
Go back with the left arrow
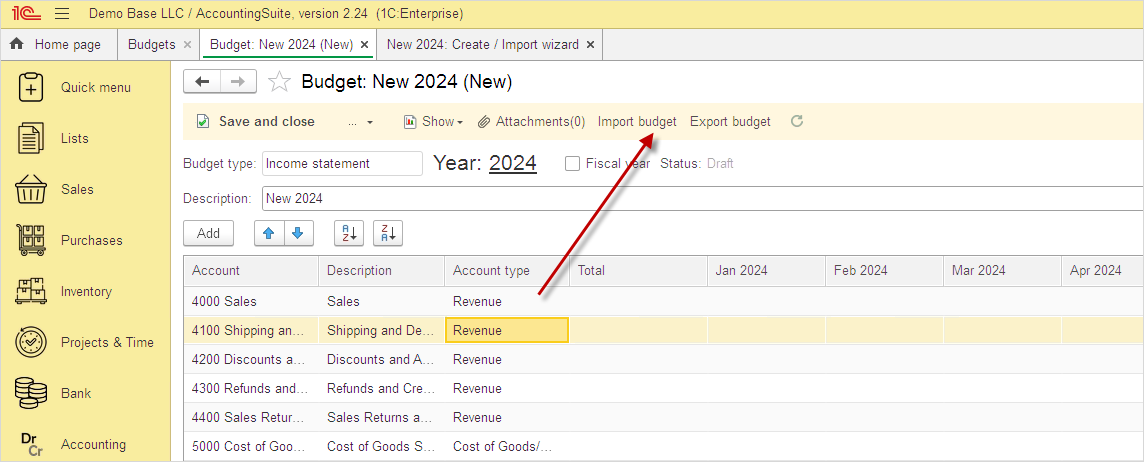(201, 82)
